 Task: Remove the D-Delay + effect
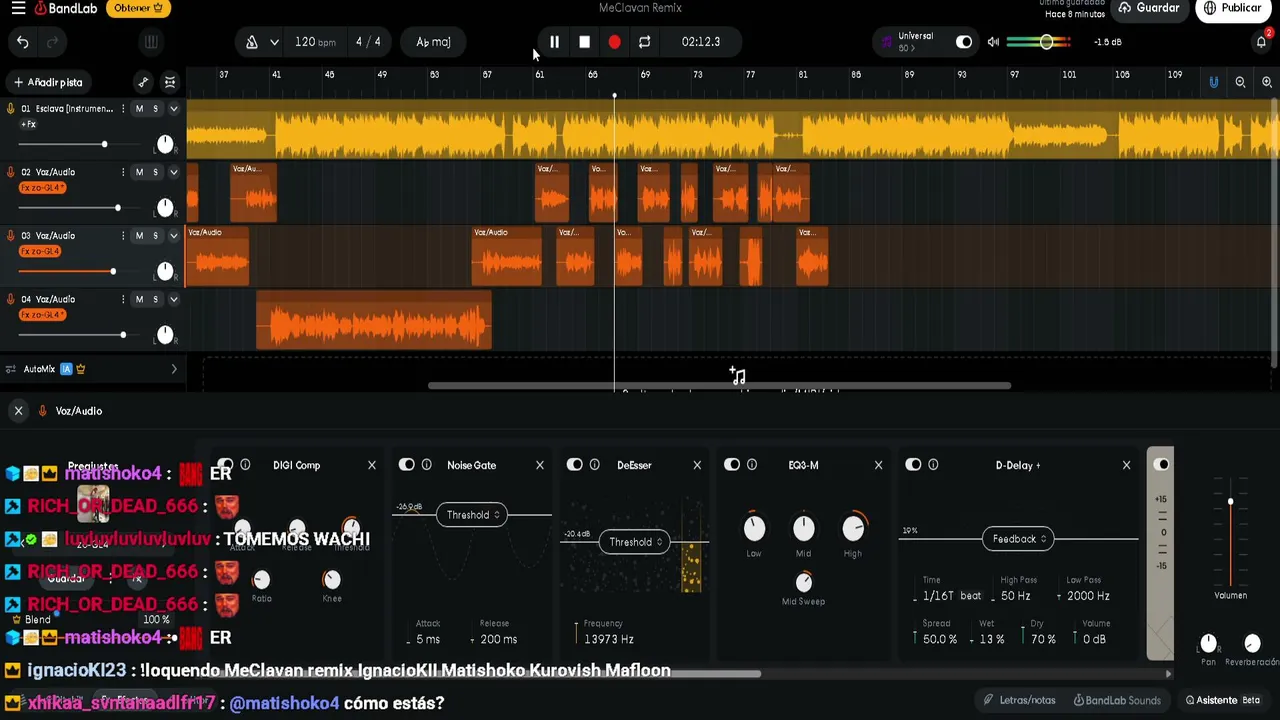[1126, 465]
